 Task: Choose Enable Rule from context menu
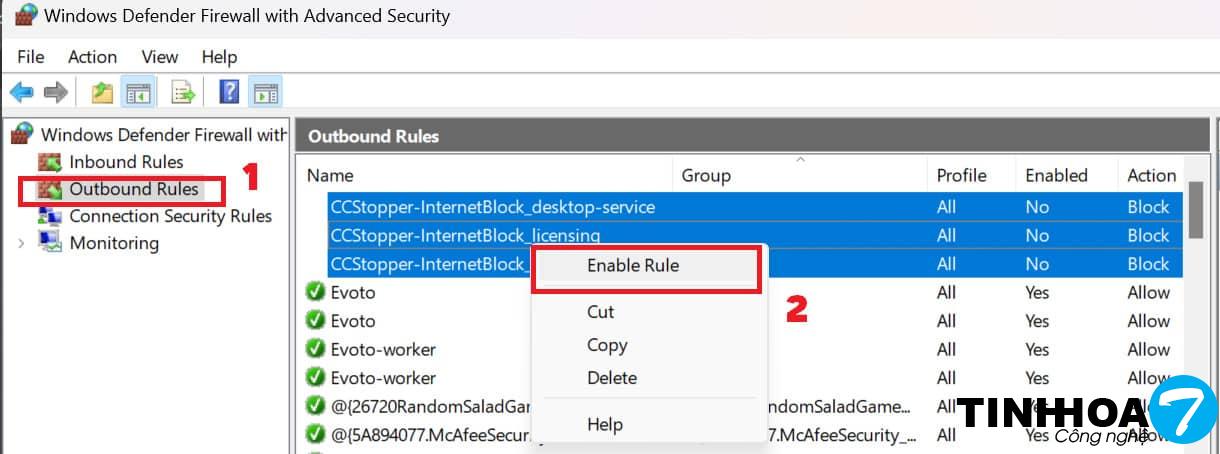click(x=633, y=266)
